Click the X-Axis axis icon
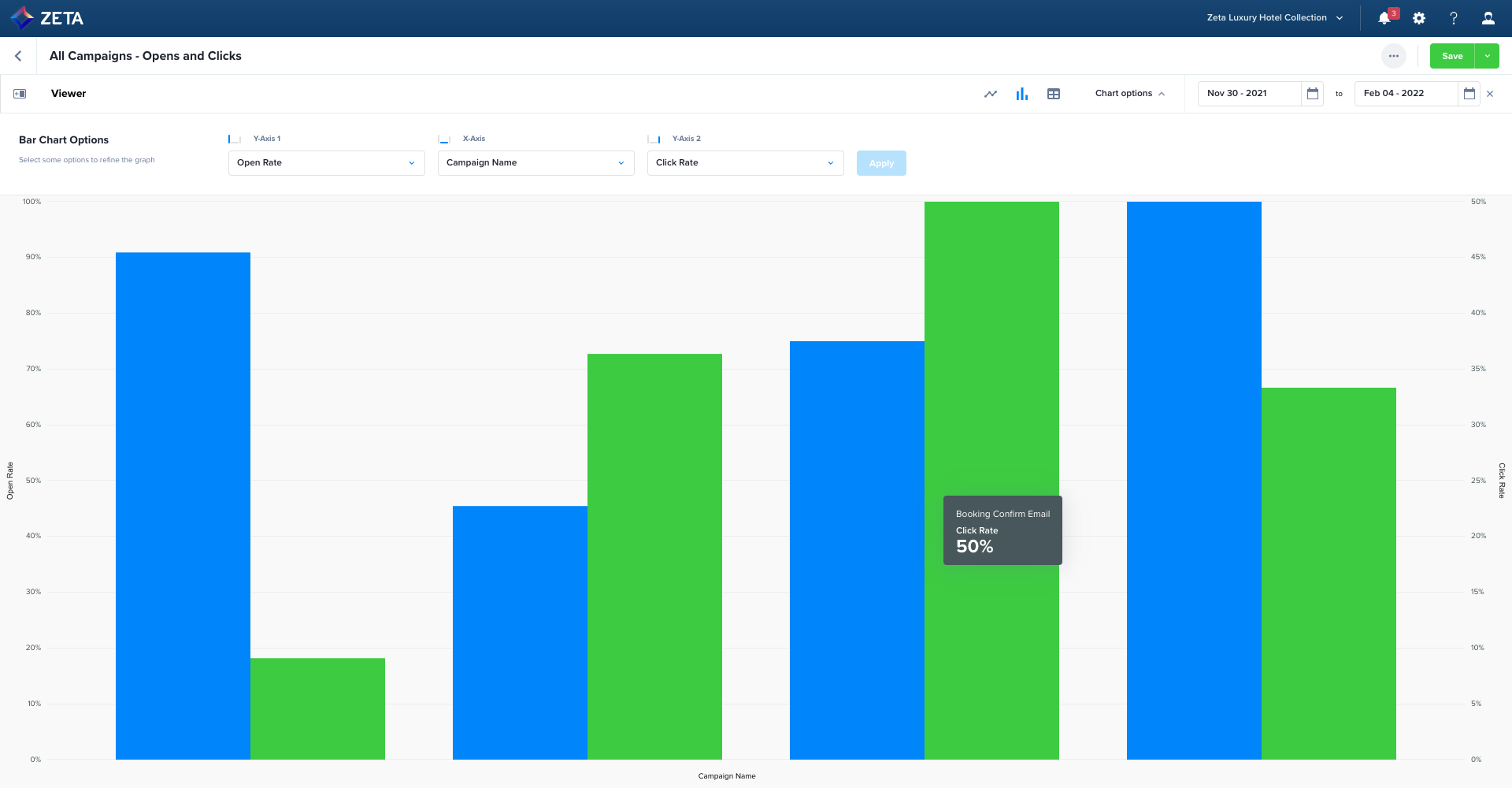Viewport: 1512px width, 788px height. (x=444, y=139)
